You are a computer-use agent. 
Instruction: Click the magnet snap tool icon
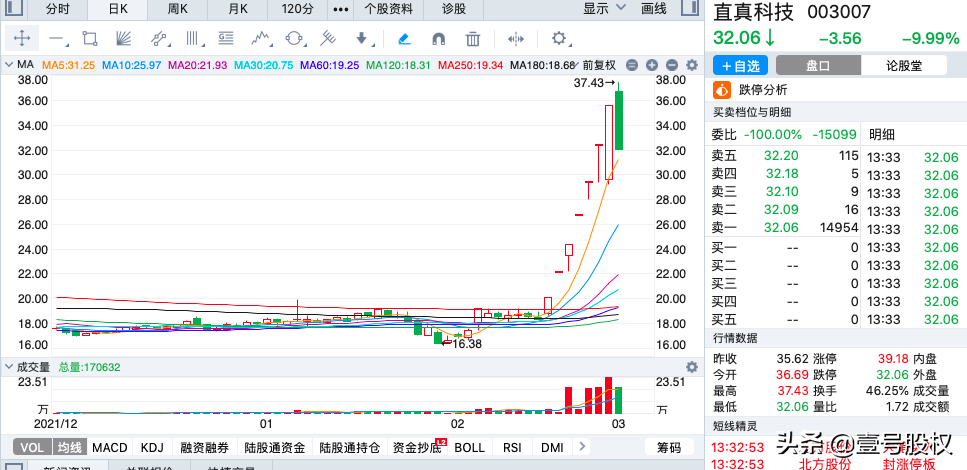coord(438,39)
